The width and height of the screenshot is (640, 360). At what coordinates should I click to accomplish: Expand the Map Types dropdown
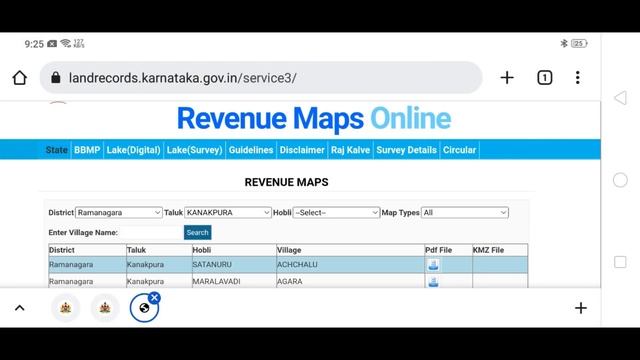[465, 213]
